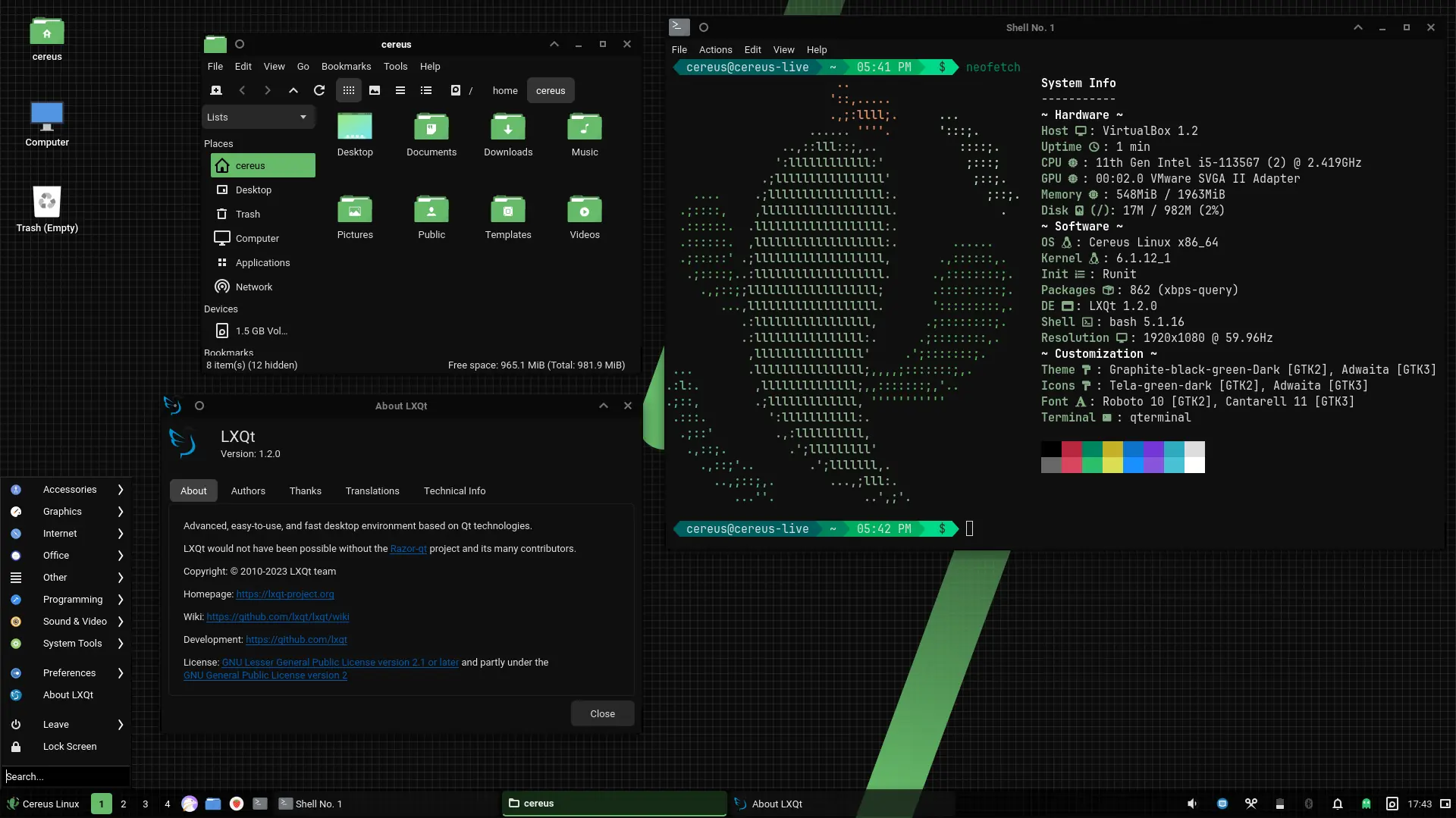Switch to detailed list view
The width and height of the screenshot is (1456, 818).
[x=425, y=90]
